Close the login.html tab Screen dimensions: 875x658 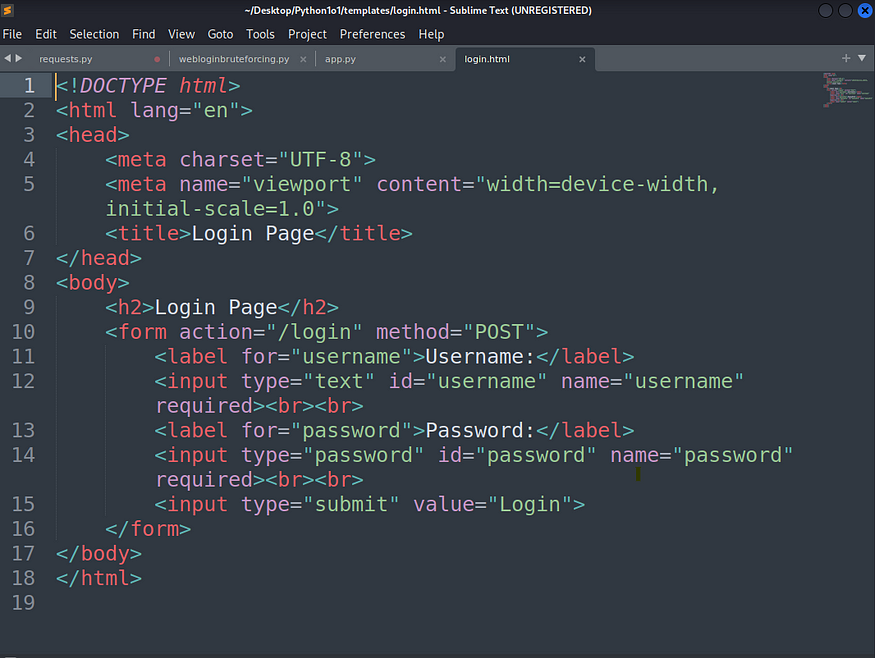[582, 59]
